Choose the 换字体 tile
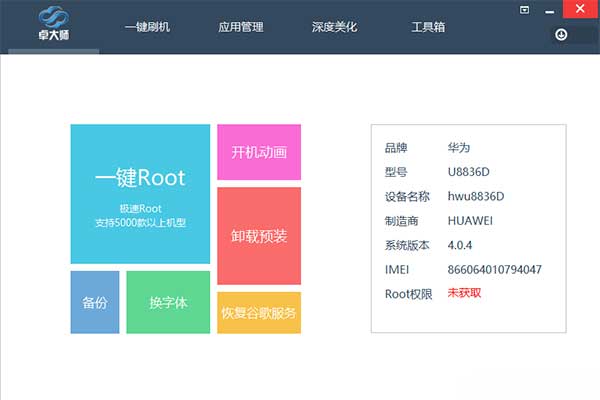Screen dimensions: 600x400 tap(168, 302)
